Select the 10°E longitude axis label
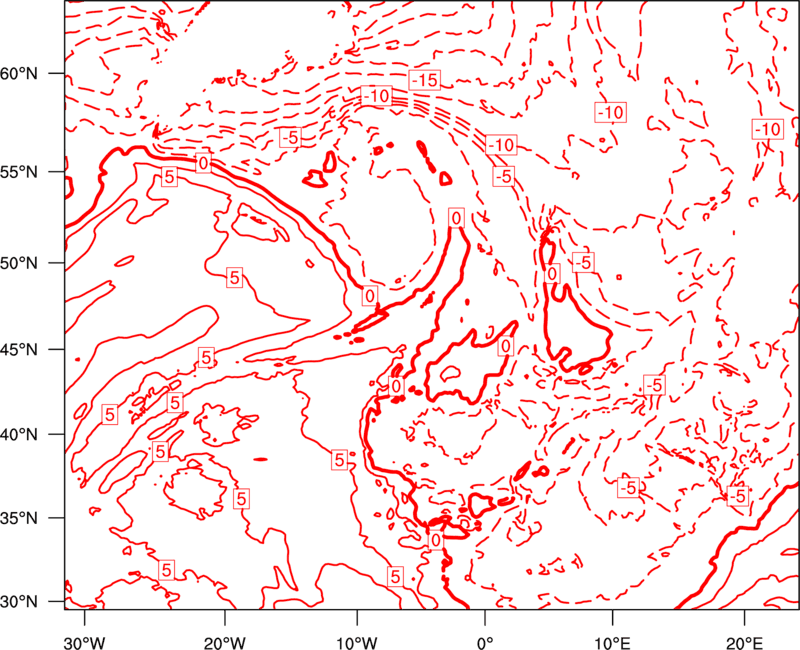 coord(612,642)
